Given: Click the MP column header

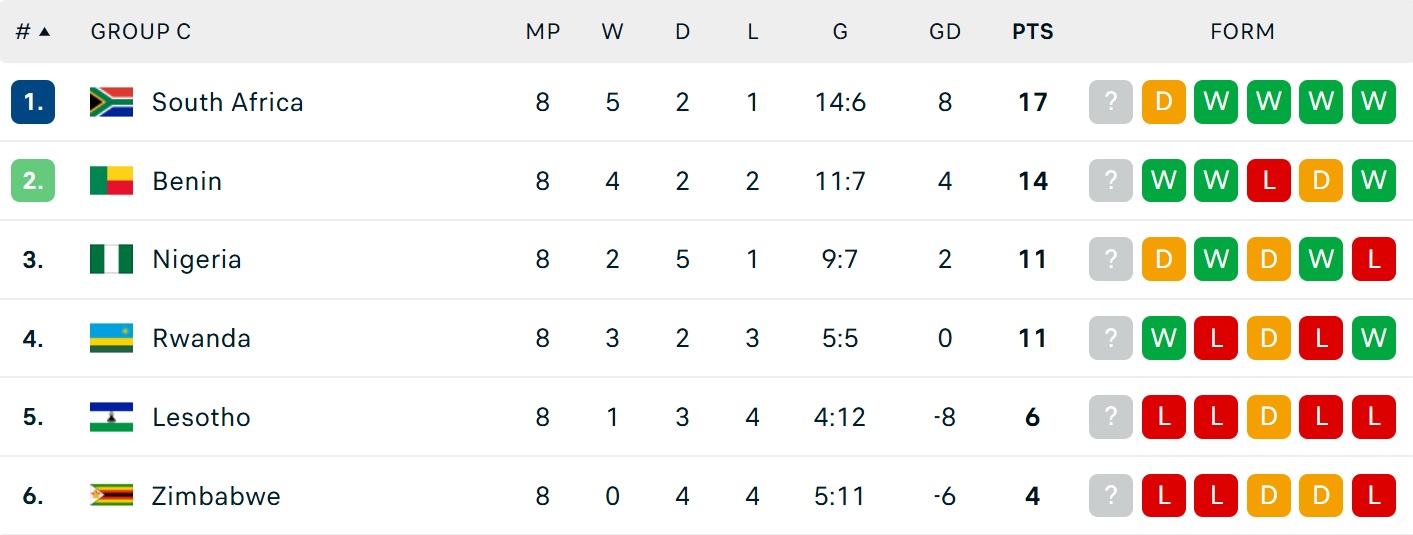Looking at the screenshot, I should click(542, 32).
